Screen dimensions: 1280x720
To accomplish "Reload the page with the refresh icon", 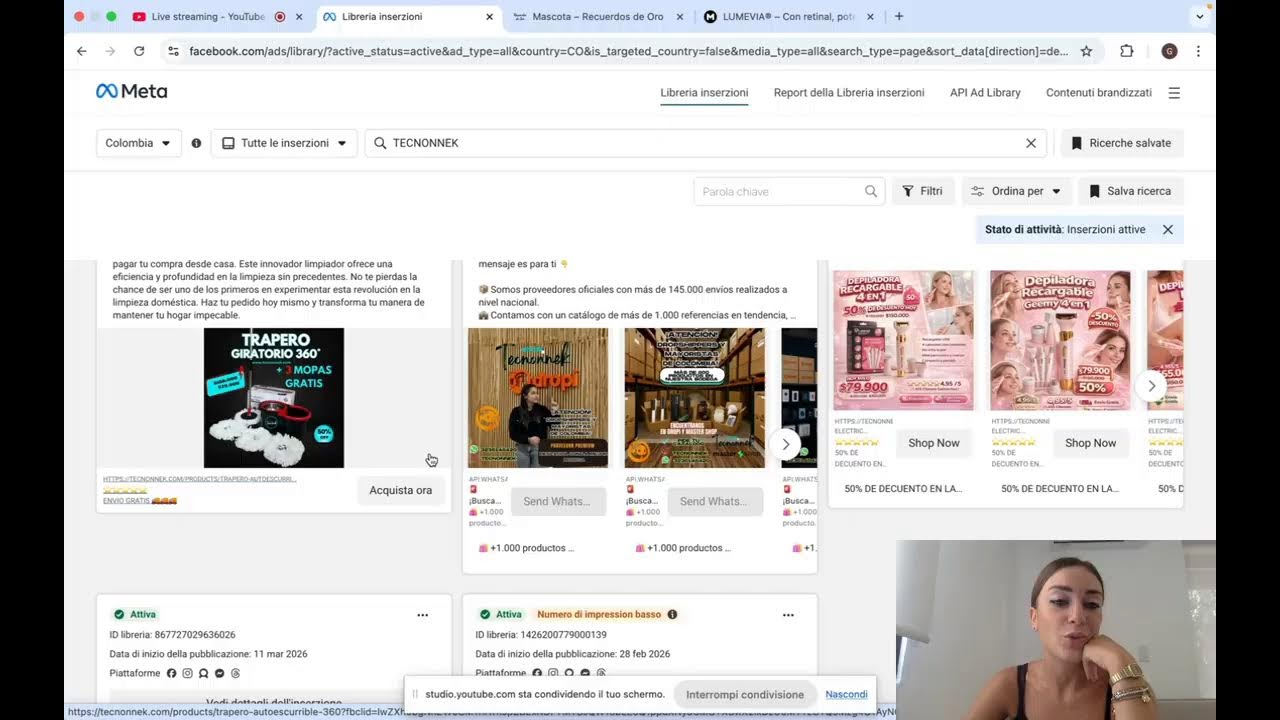I will pos(139,51).
